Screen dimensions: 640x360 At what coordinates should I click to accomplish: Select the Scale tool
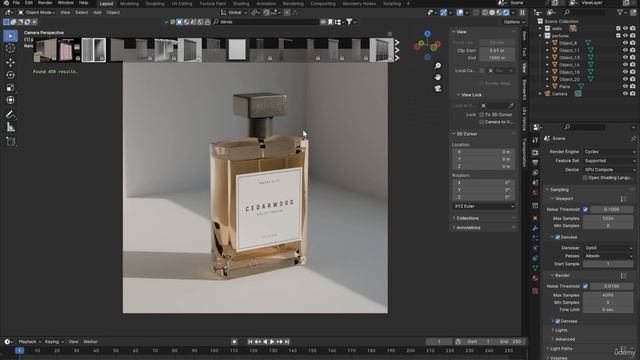tap(11, 88)
